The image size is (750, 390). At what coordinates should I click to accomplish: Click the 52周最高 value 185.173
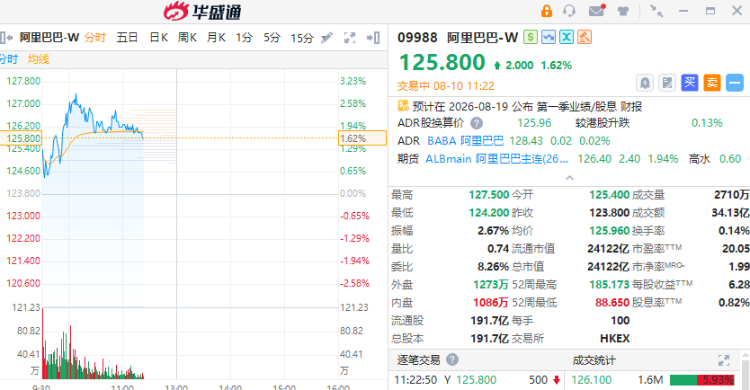[x=609, y=284]
